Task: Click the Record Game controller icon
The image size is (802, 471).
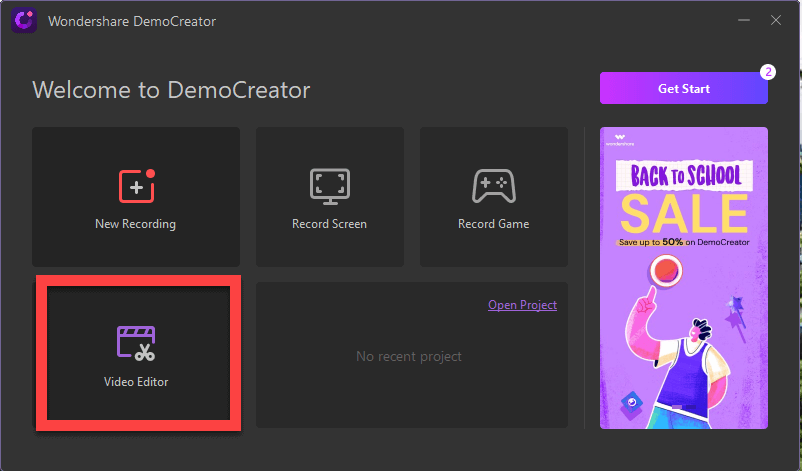Action: [x=494, y=186]
